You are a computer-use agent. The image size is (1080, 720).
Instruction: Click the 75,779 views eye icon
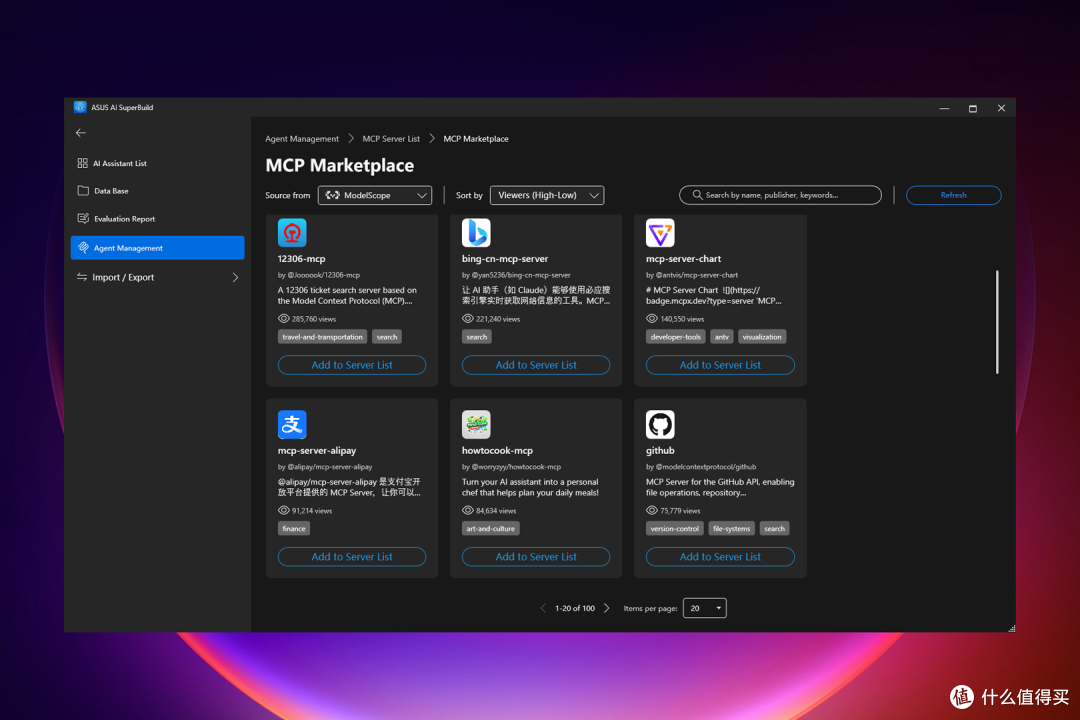[652, 510]
